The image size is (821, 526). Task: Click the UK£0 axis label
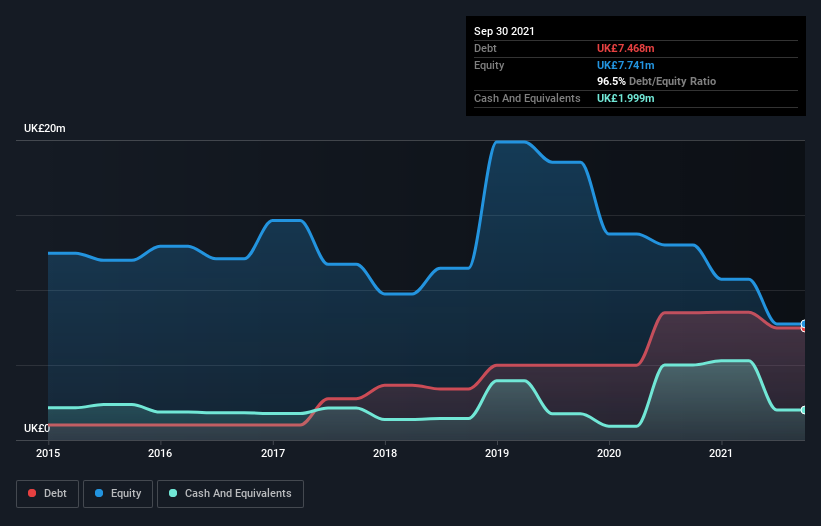37,428
